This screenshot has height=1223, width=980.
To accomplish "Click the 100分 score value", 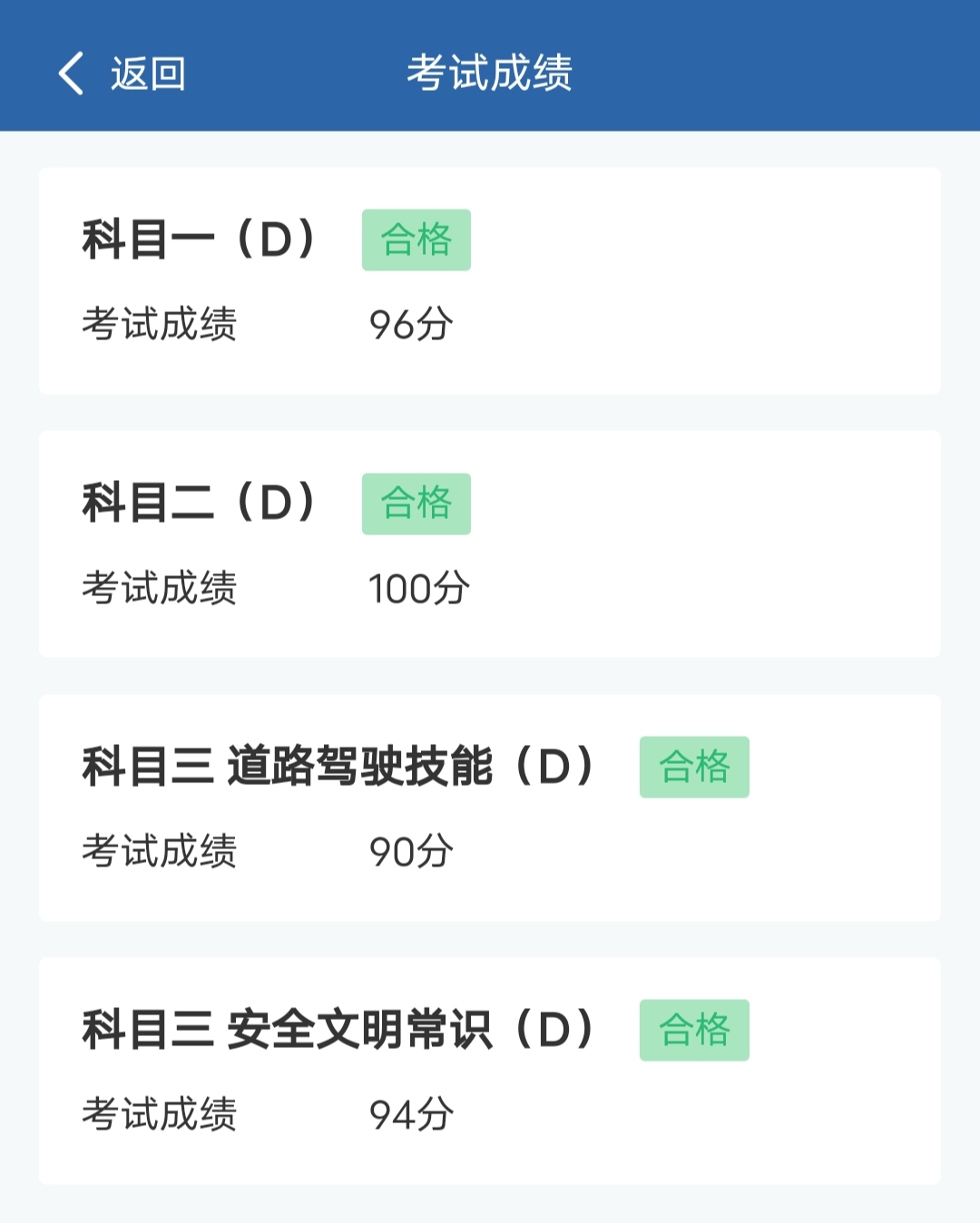I will point(418,588).
